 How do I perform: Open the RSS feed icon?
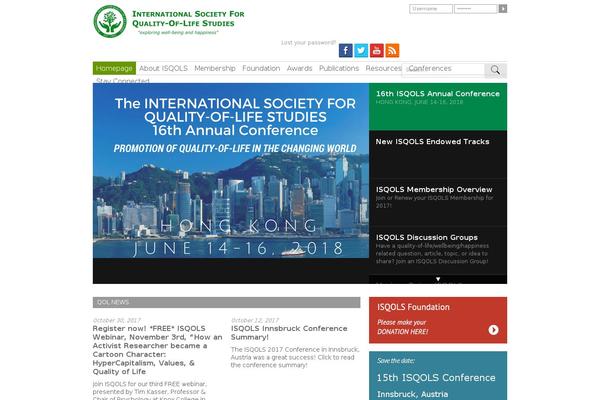point(392,51)
